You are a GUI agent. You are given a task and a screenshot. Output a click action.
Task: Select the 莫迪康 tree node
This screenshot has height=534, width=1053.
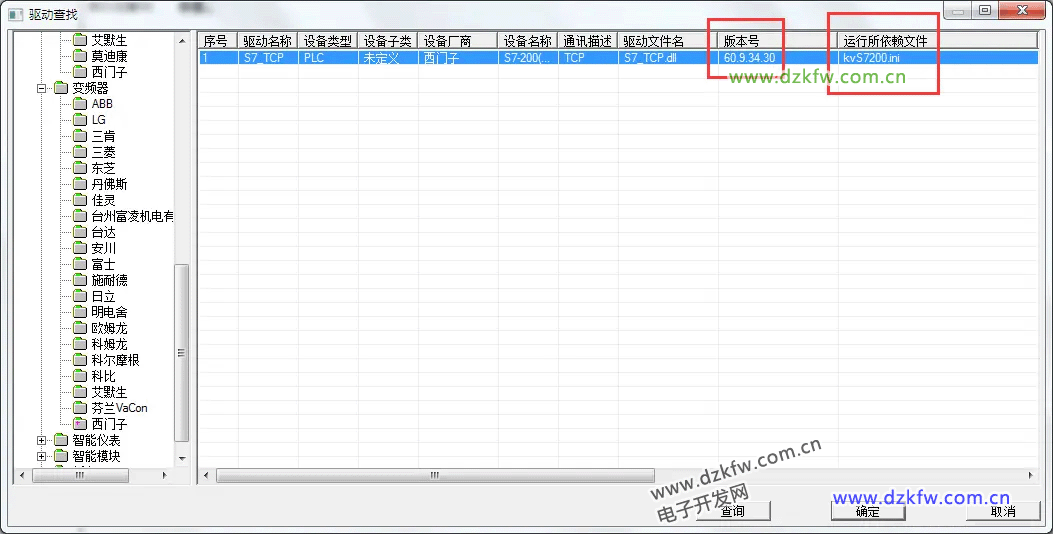109,56
